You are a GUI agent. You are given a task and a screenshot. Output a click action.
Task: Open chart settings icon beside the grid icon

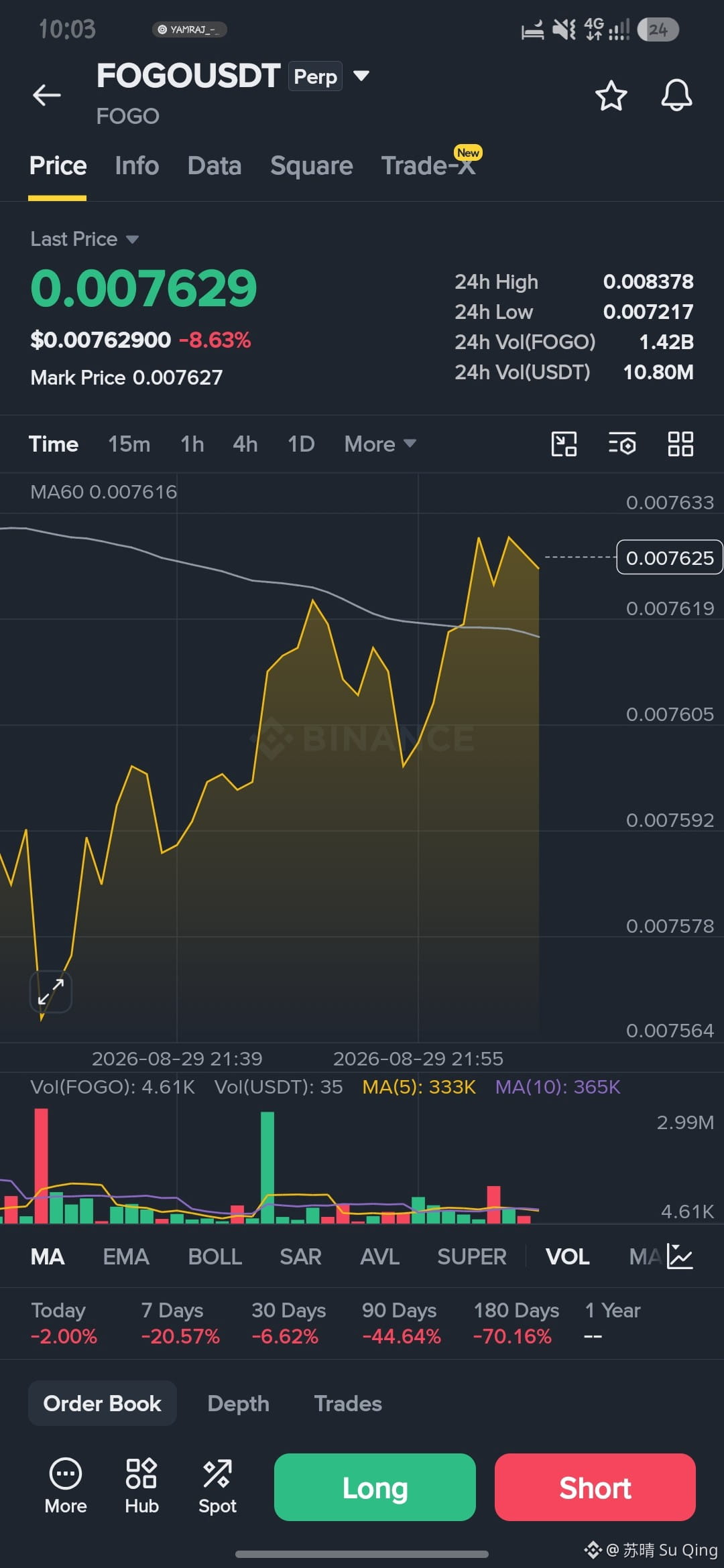(622, 444)
